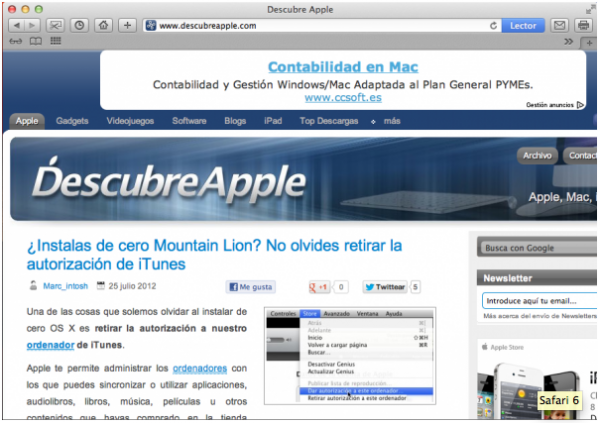Go back with the Safari back arrow
Image resolution: width=600 pixels, height=423 pixels.
click(16, 26)
